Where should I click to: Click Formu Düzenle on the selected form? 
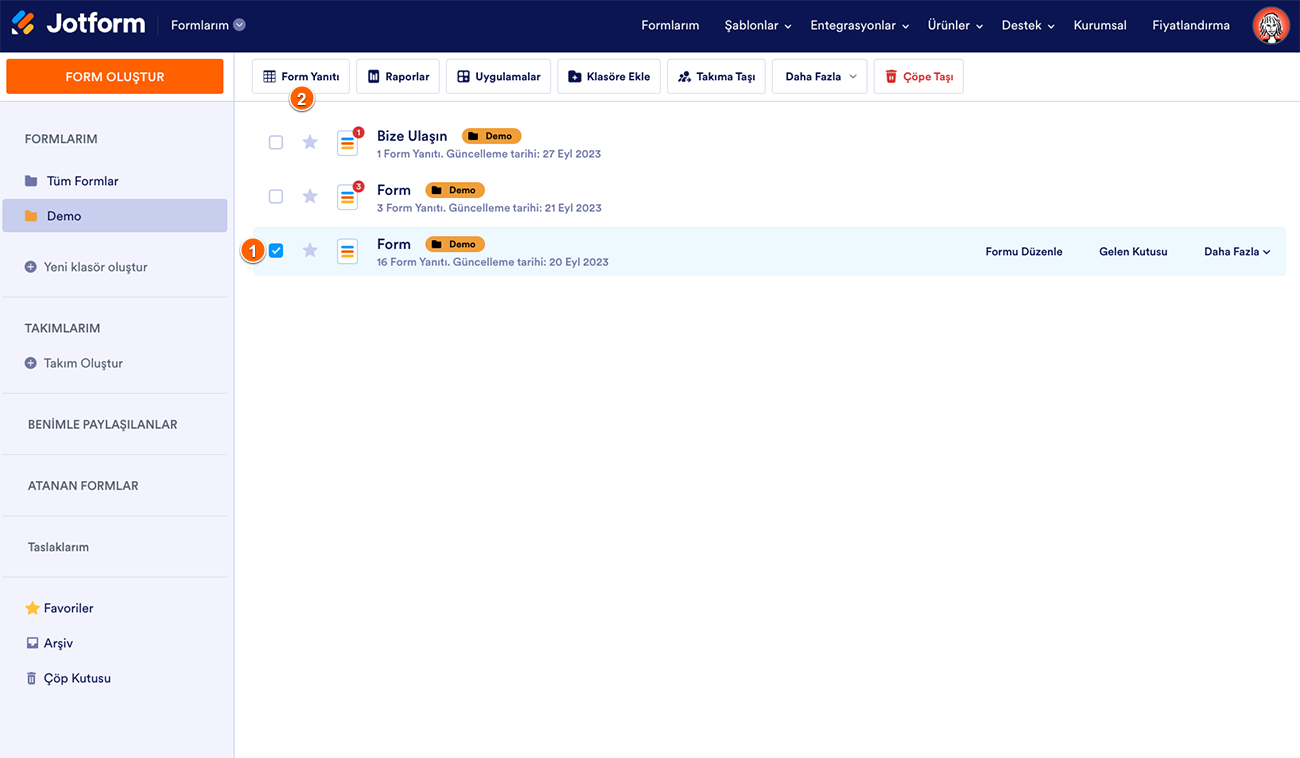1024,252
